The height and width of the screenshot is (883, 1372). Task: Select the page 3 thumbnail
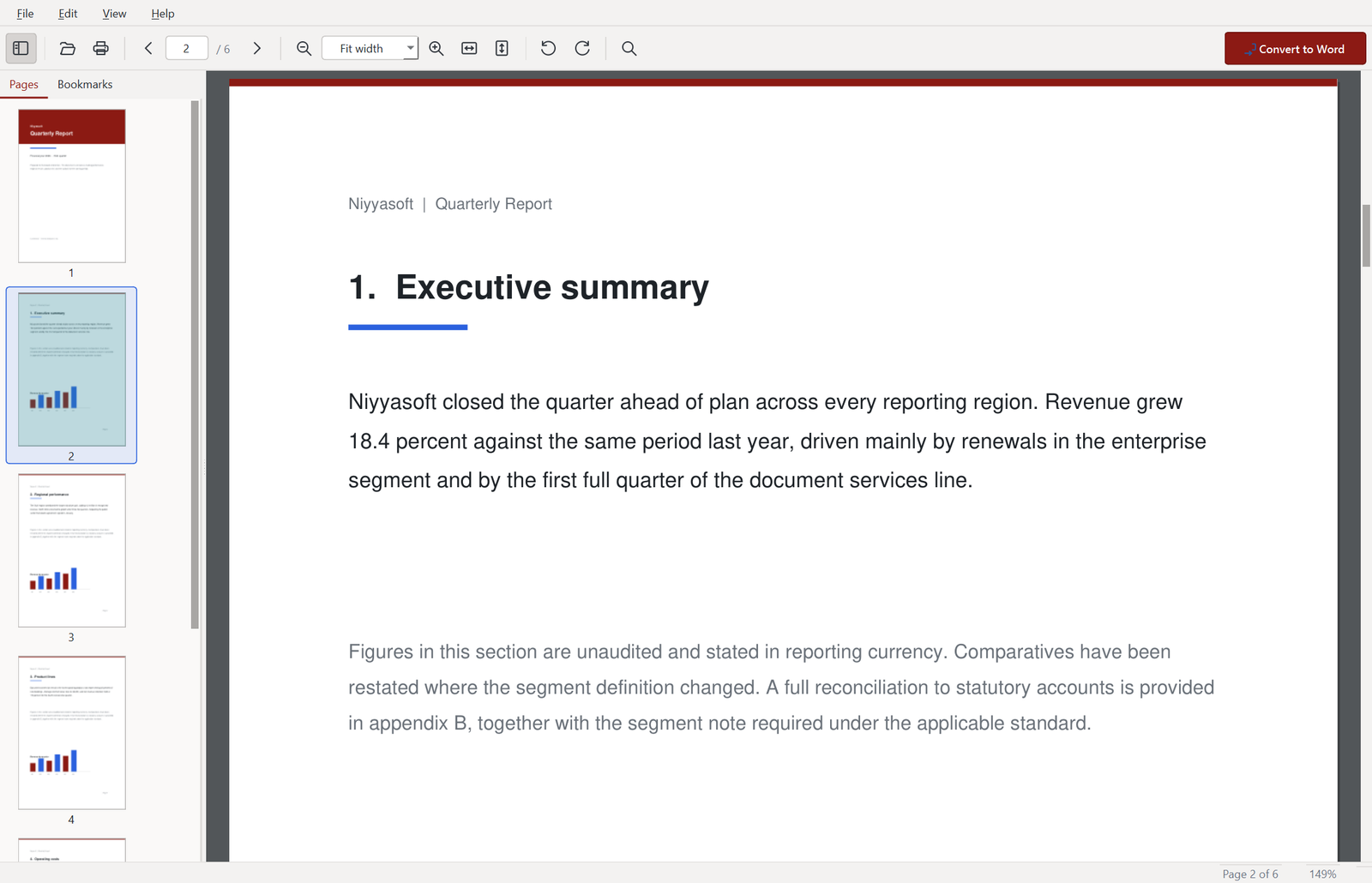tap(72, 550)
